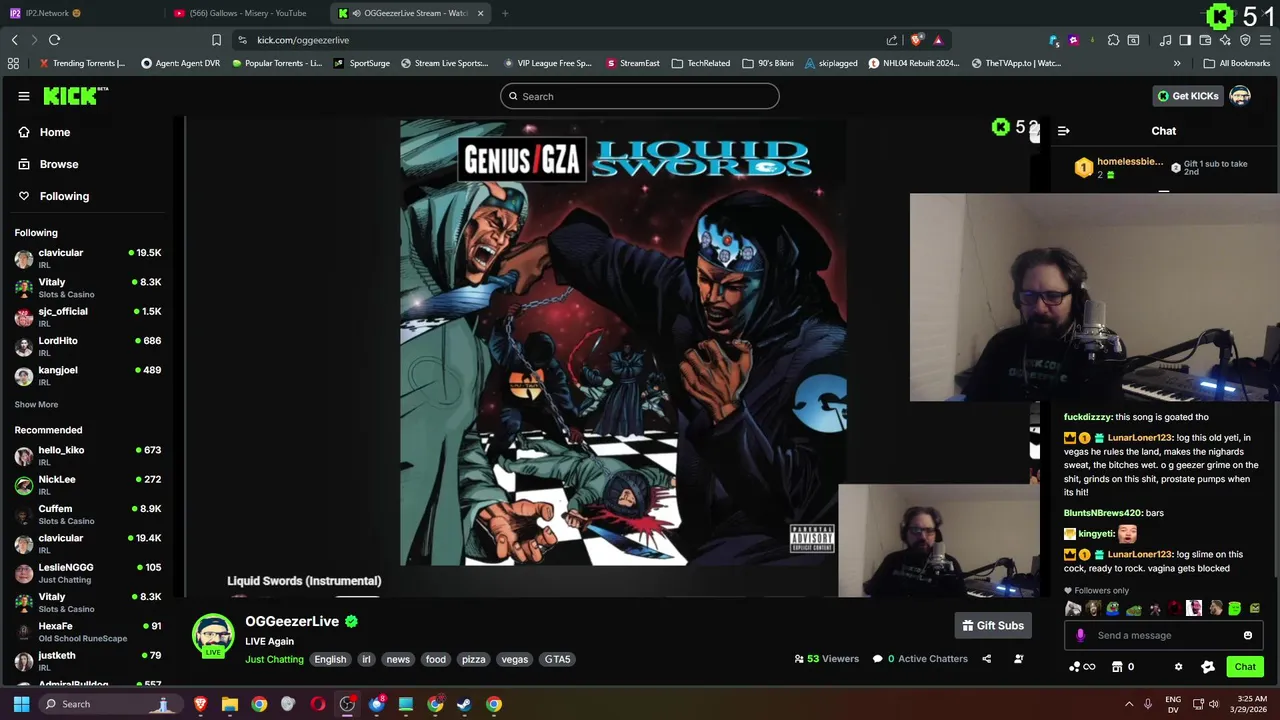Screen dimensions: 1280x720
Task: Expand Show More in Following list
Action: (36, 405)
